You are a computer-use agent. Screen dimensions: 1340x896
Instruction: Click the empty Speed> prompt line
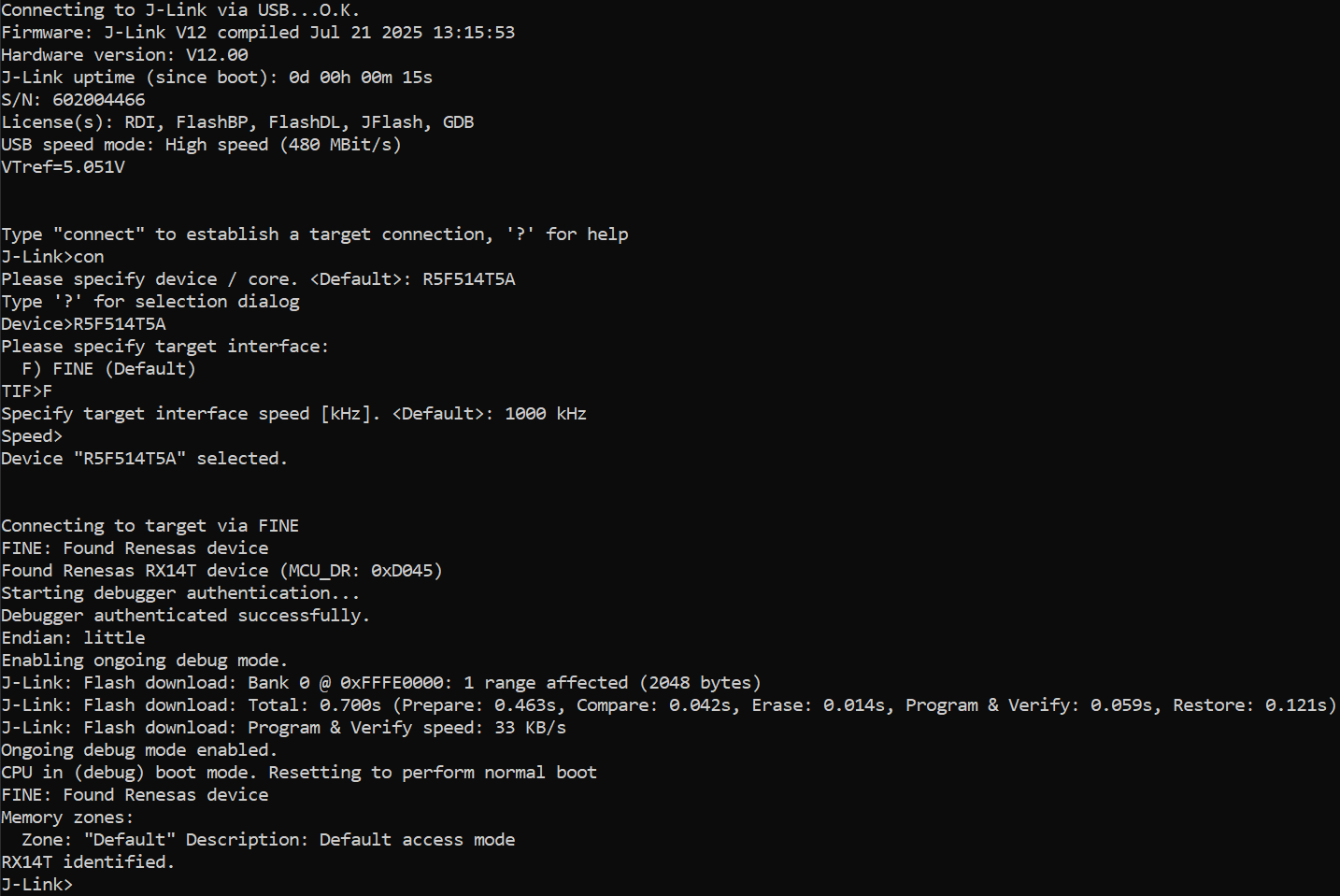click(32, 436)
